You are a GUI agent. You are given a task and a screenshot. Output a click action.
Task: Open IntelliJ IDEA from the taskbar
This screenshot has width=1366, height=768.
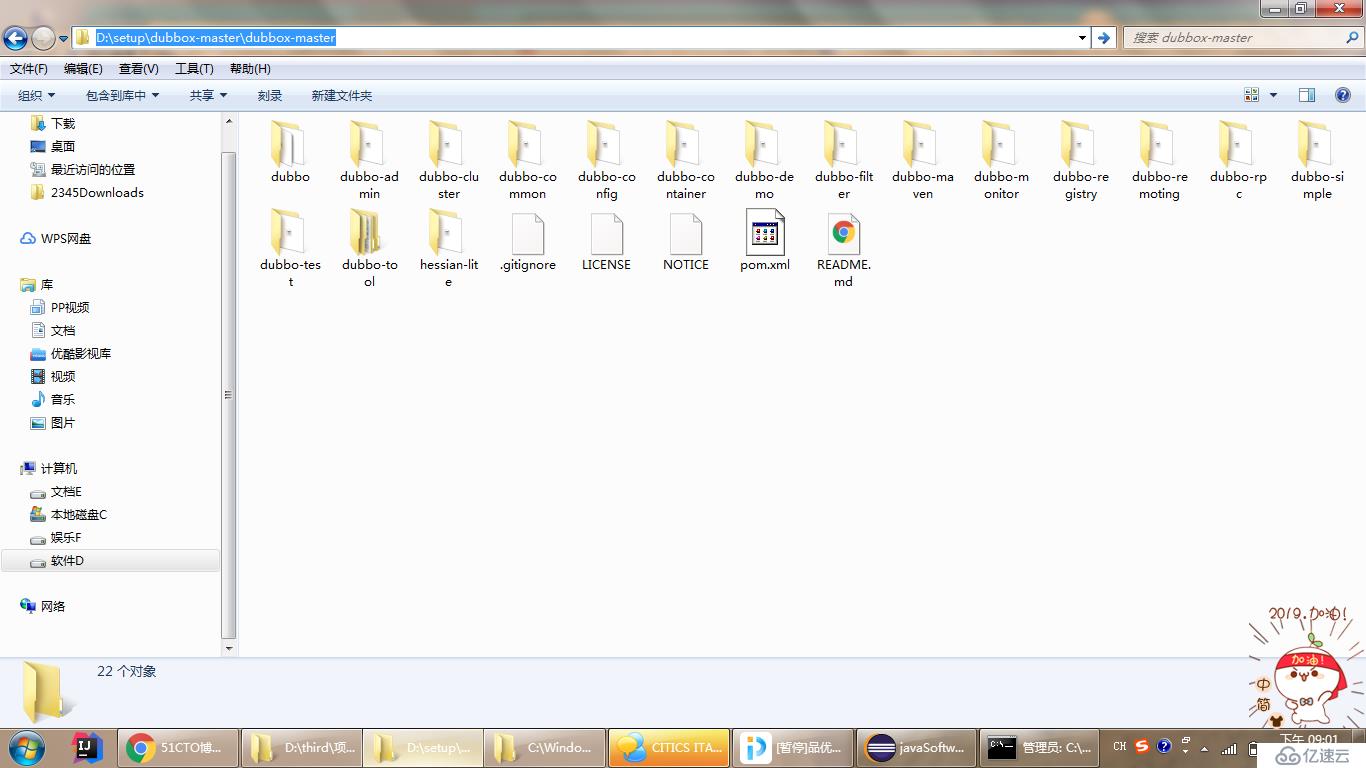click(x=88, y=747)
